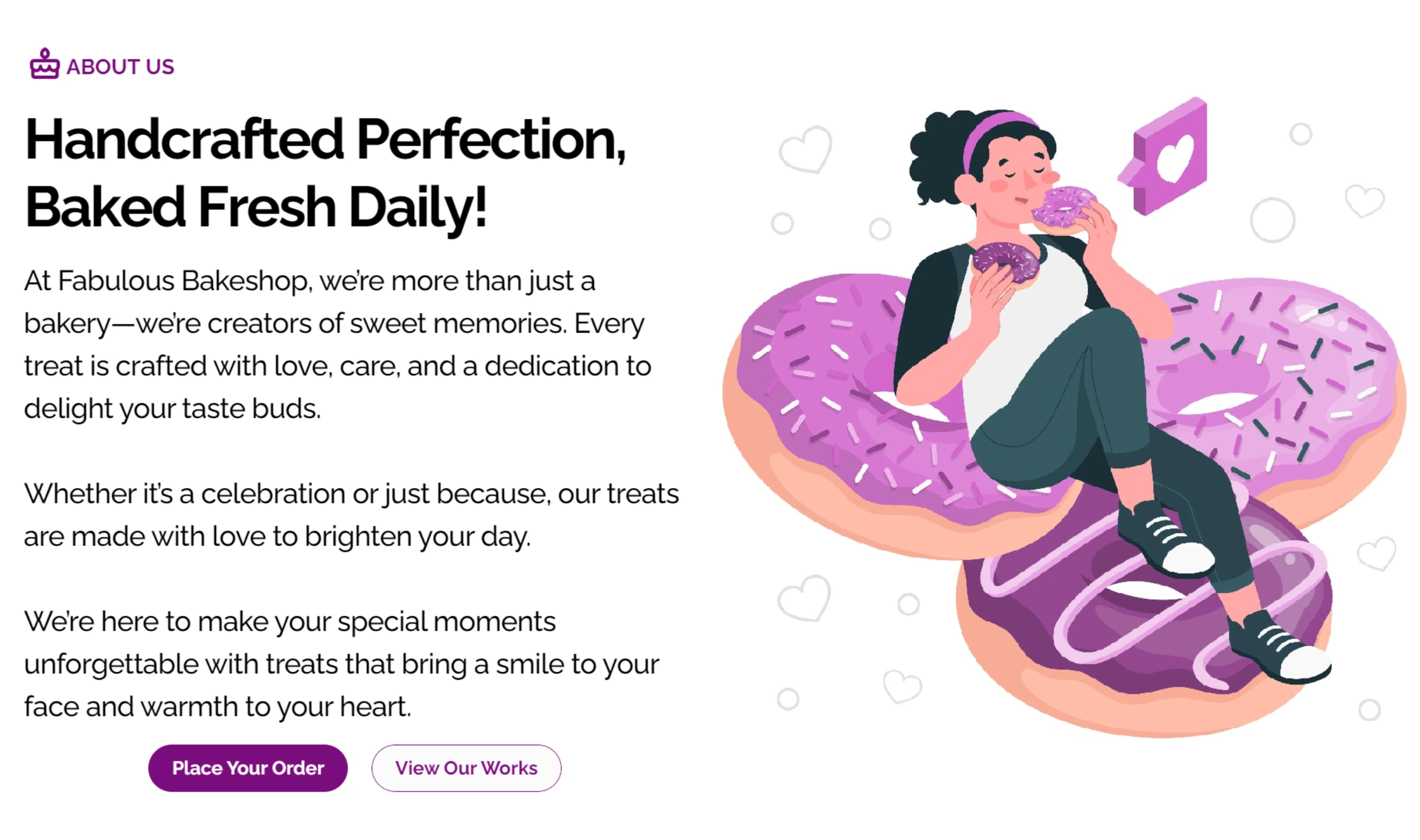Click the donut the woman is biting
The image size is (1420, 840).
[x=1063, y=206]
